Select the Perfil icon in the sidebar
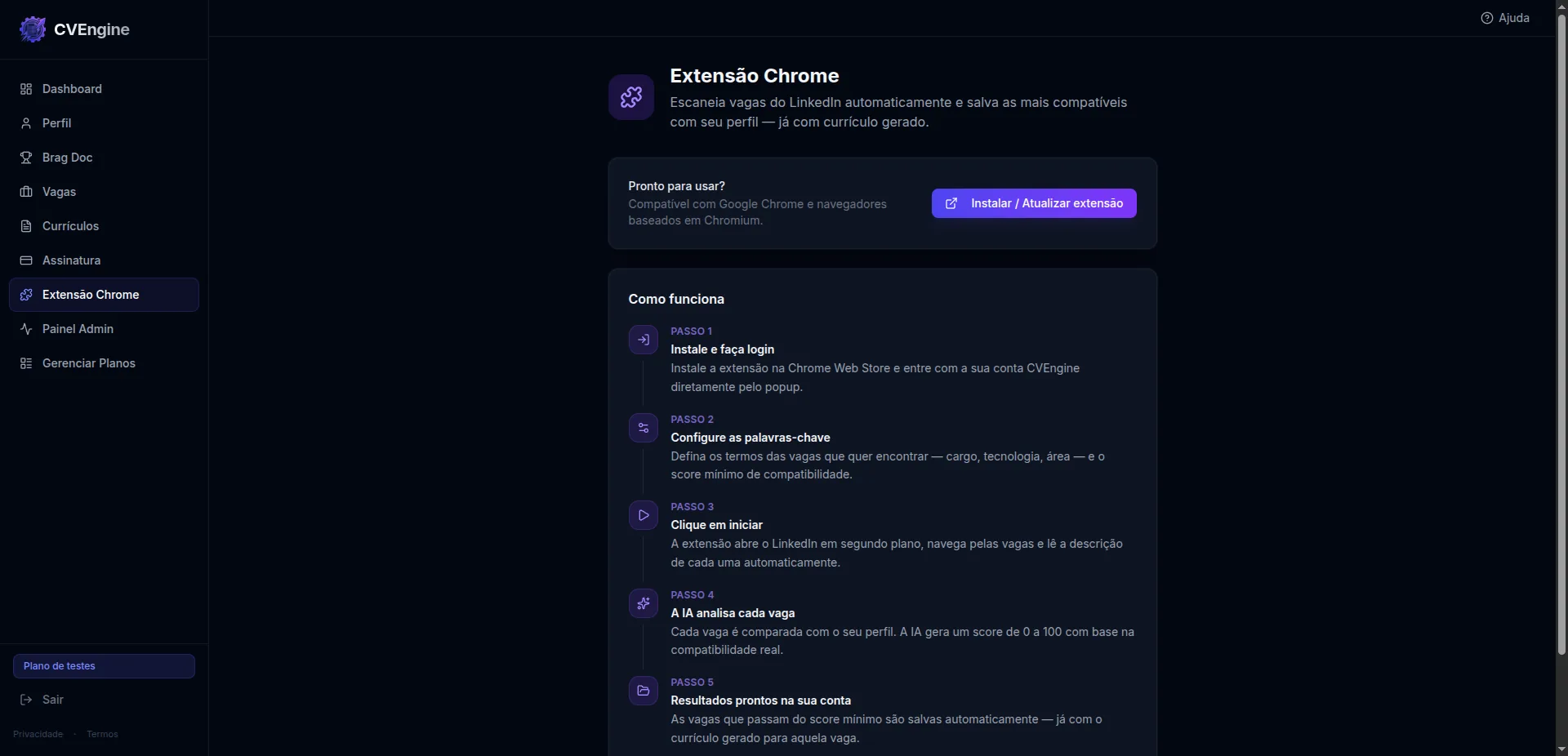The width and height of the screenshot is (1568, 756). pos(26,123)
